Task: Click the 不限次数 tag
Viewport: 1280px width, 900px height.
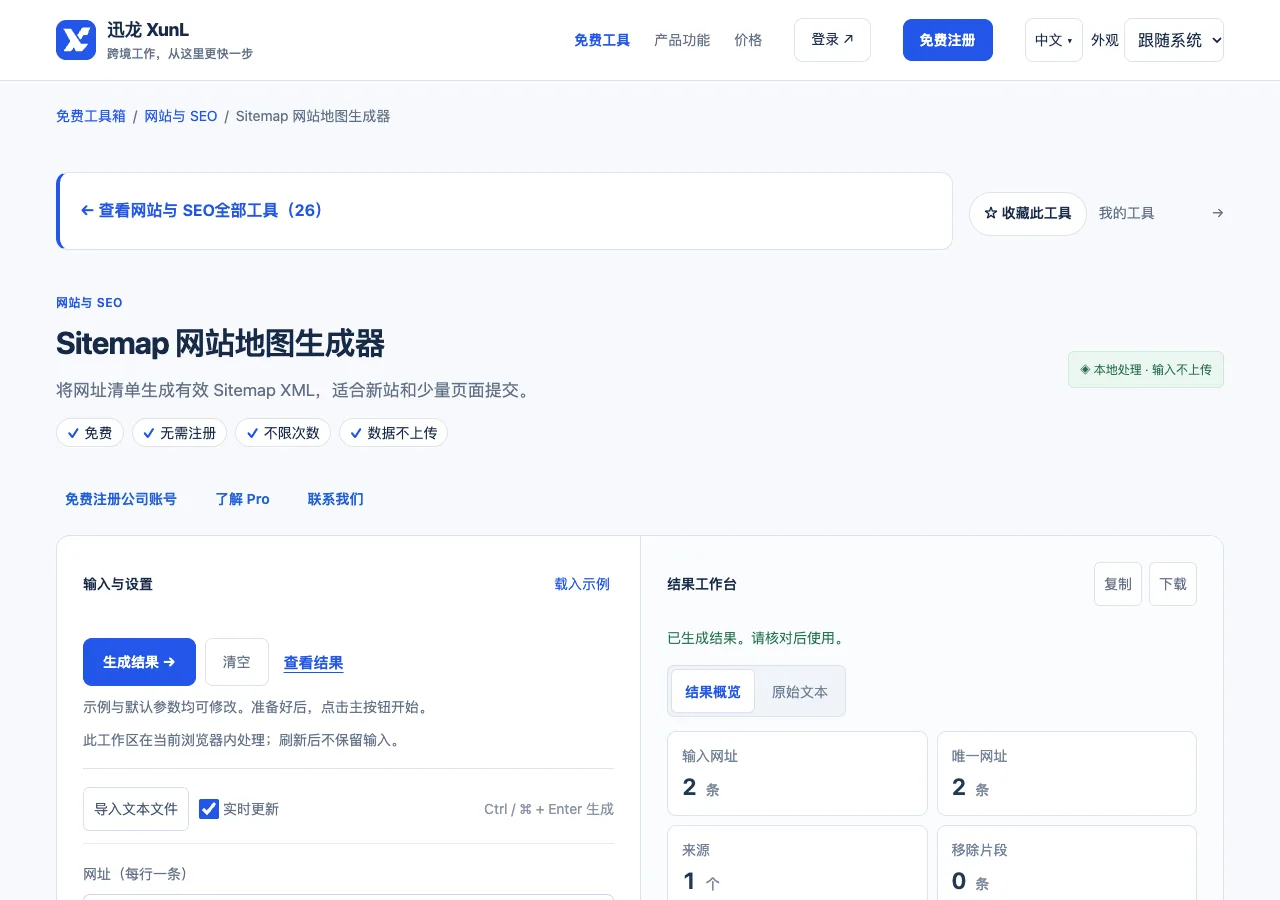Action: click(x=283, y=433)
